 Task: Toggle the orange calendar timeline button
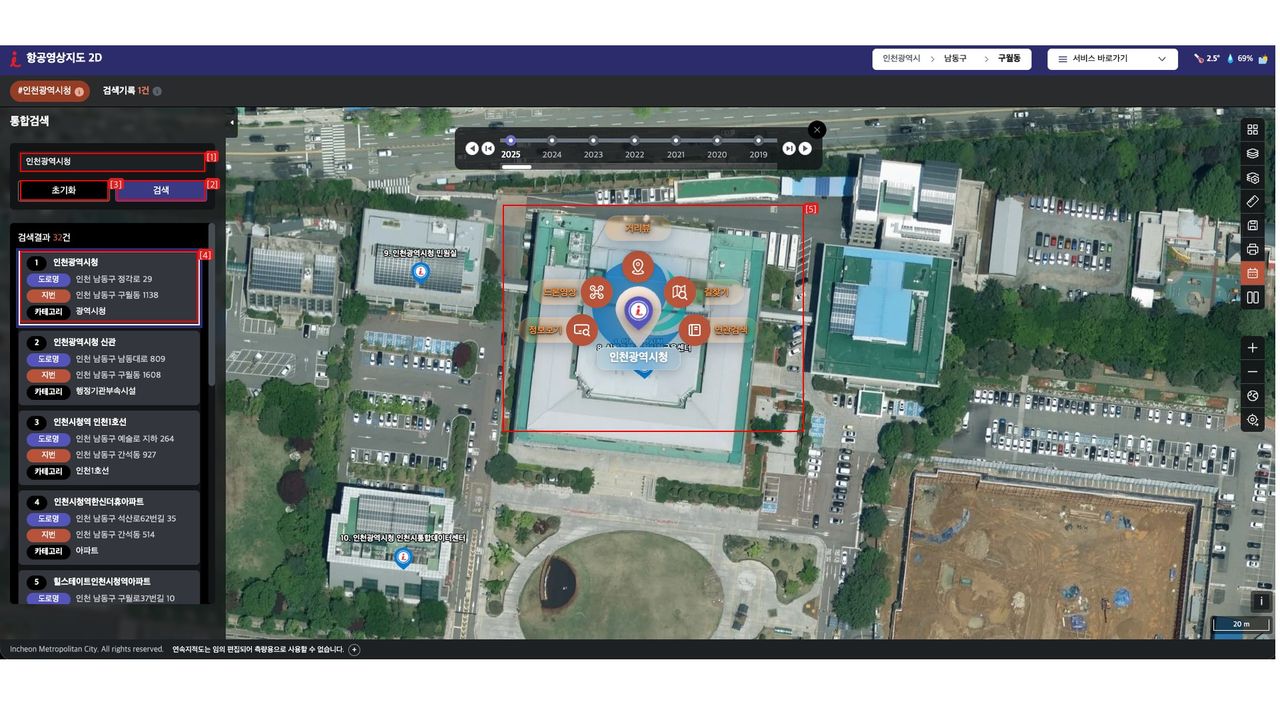[x=1252, y=273]
